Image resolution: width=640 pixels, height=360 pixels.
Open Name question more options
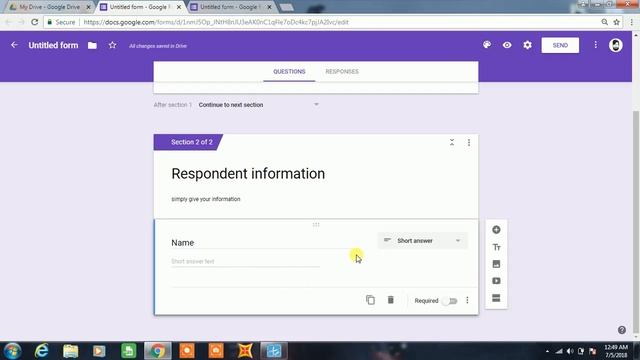click(x=467, y=300)
